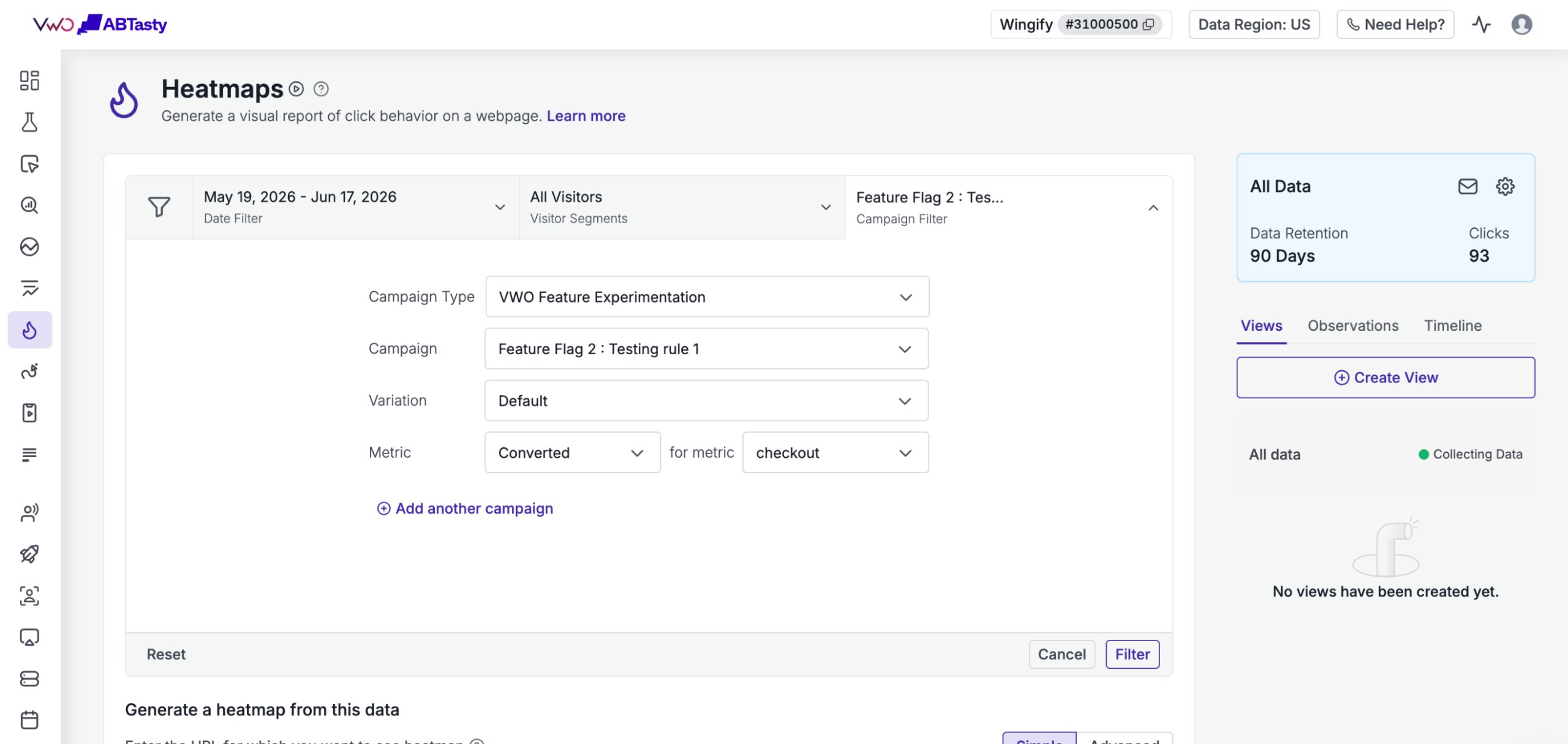The width and height of the screenshot is (1568, 744).
Task: Apply with the Filter button
Action: pos(1132,655)
